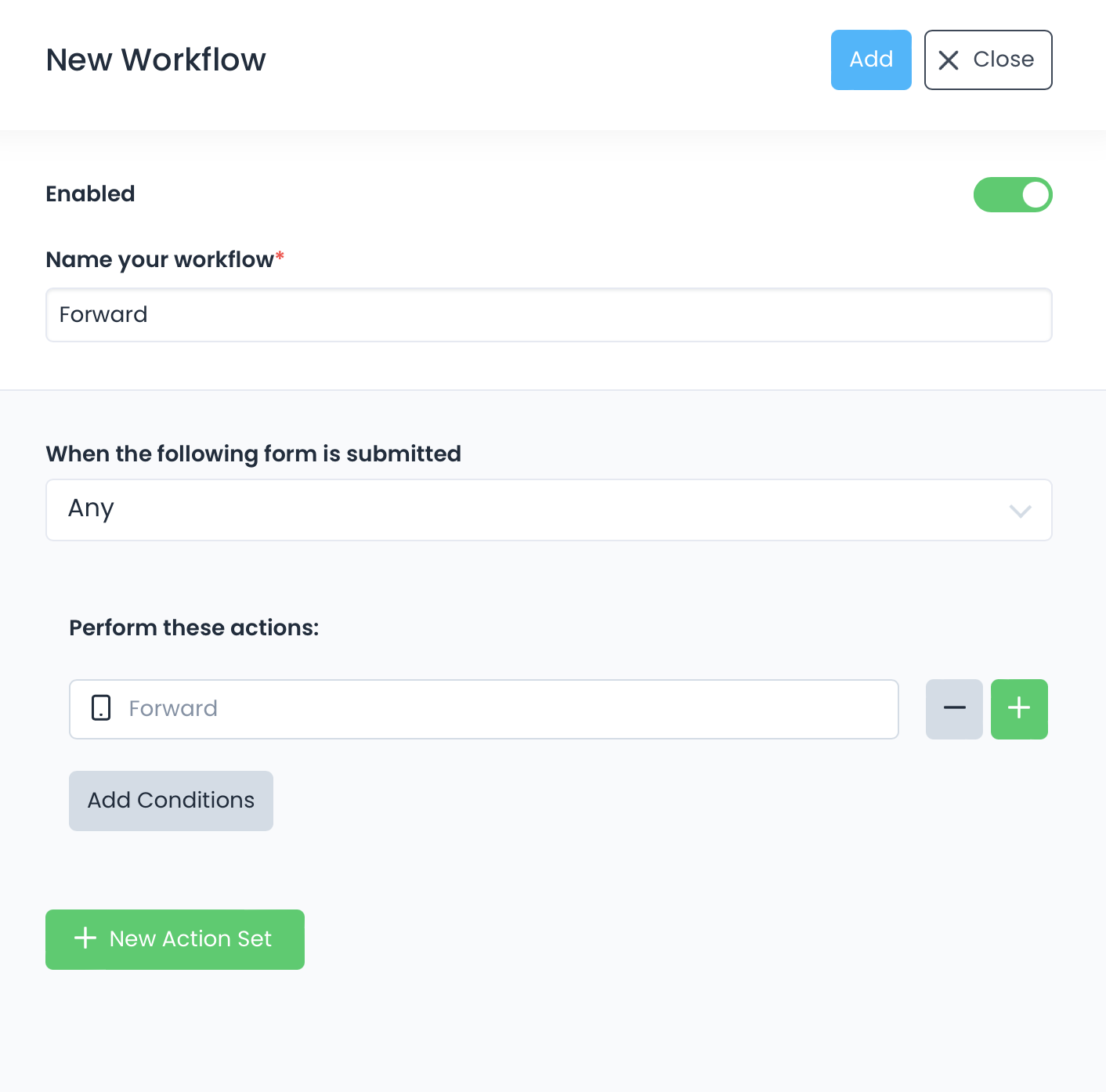Select the Perform these actions section header
The height and width of the screenshot is (1092, 1106).
click(193, 627)
